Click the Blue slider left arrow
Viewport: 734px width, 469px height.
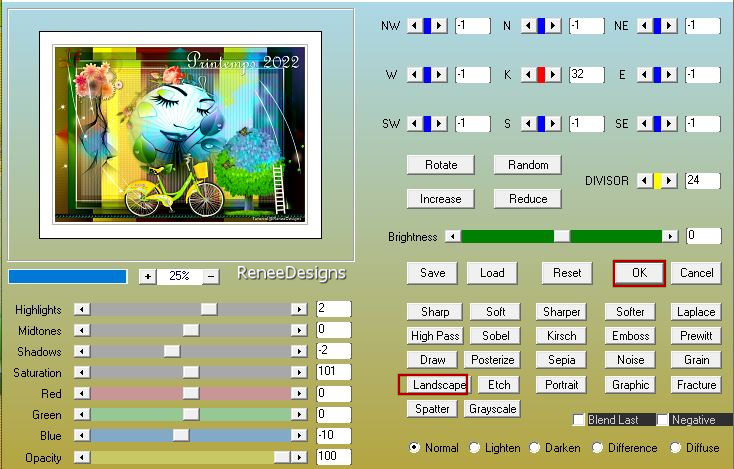point(82,435)
